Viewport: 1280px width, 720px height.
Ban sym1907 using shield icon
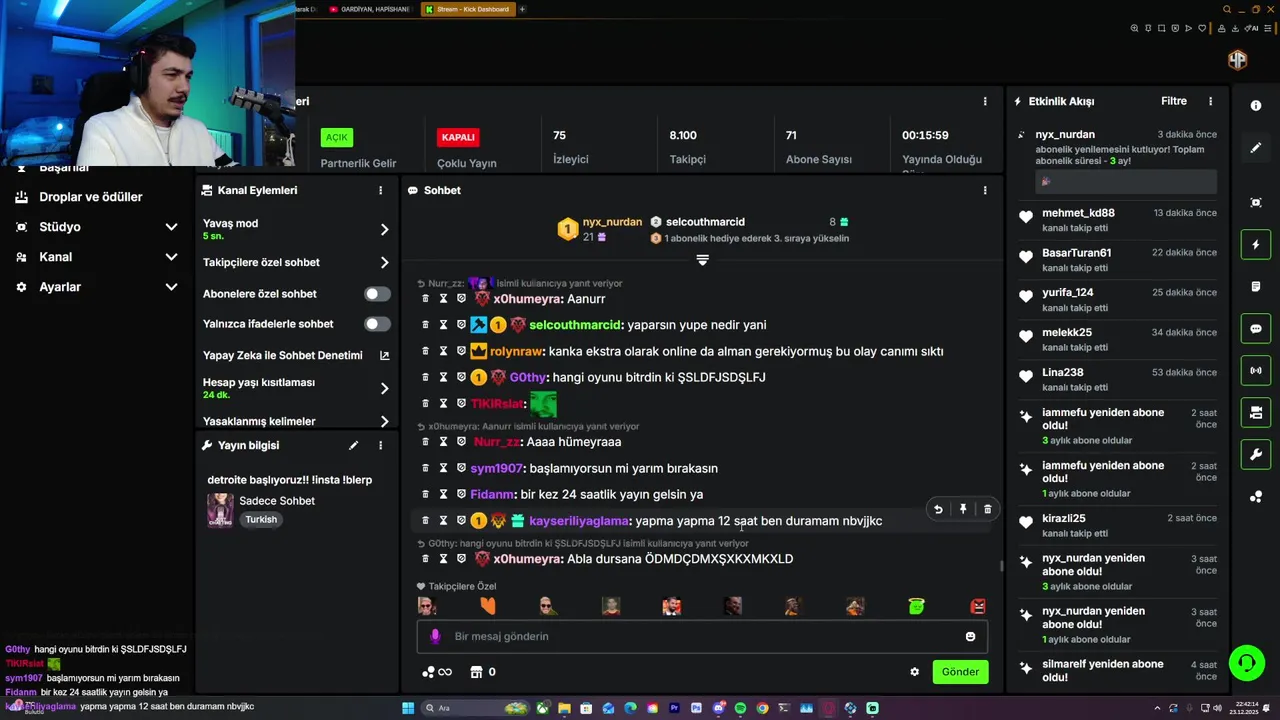click(461, 468)
